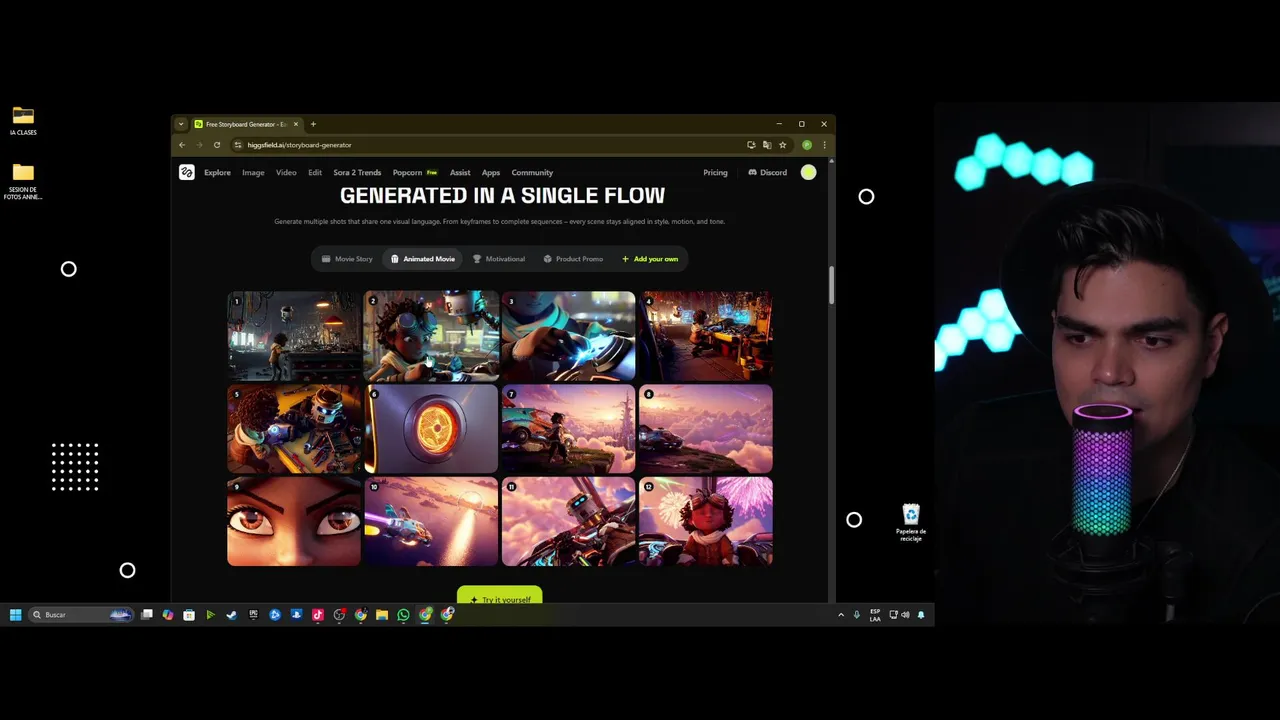
Task: Open volume control in system tray
Action: (x=905, y=615)
